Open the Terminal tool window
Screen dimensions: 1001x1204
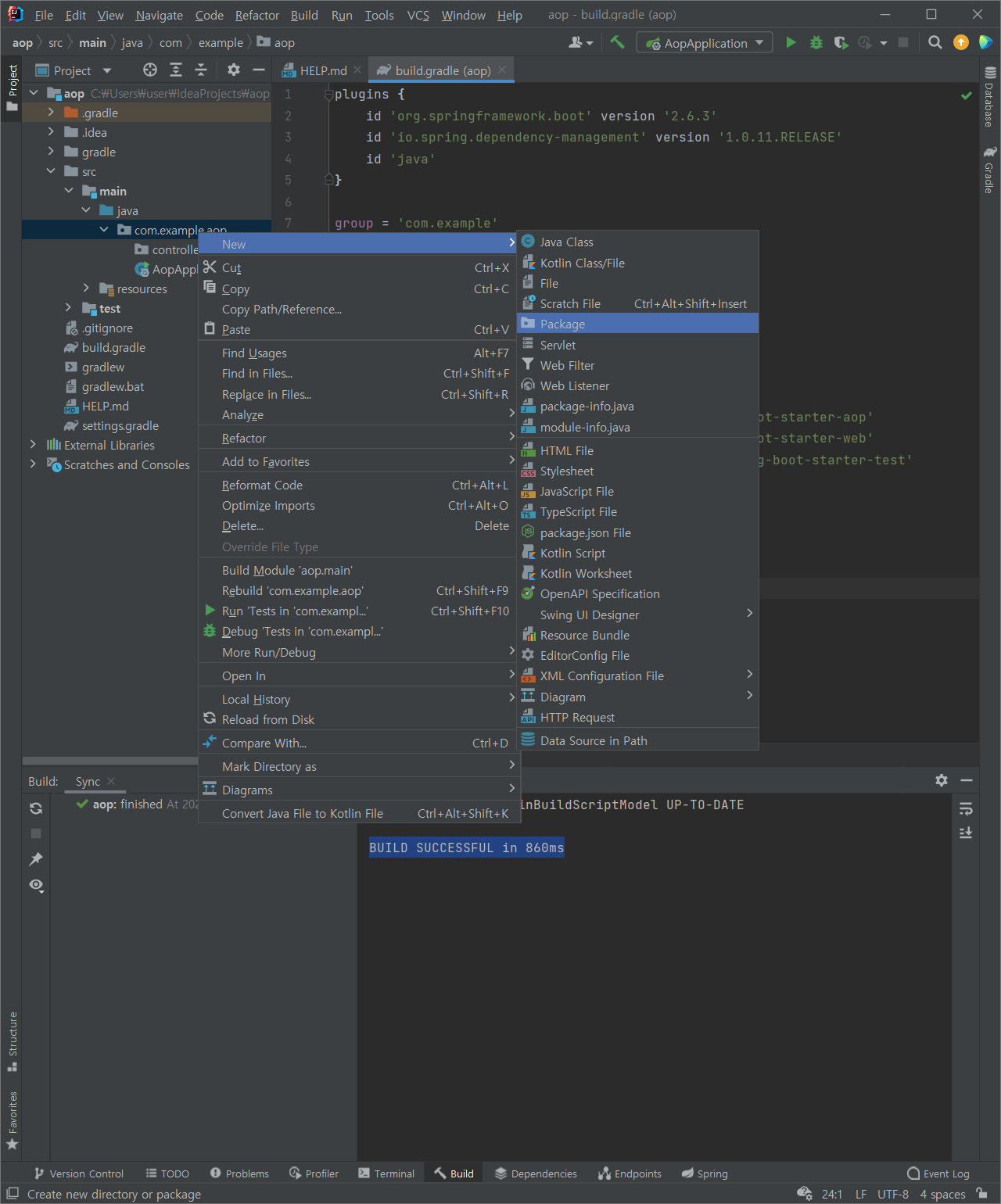point(386,1174)
